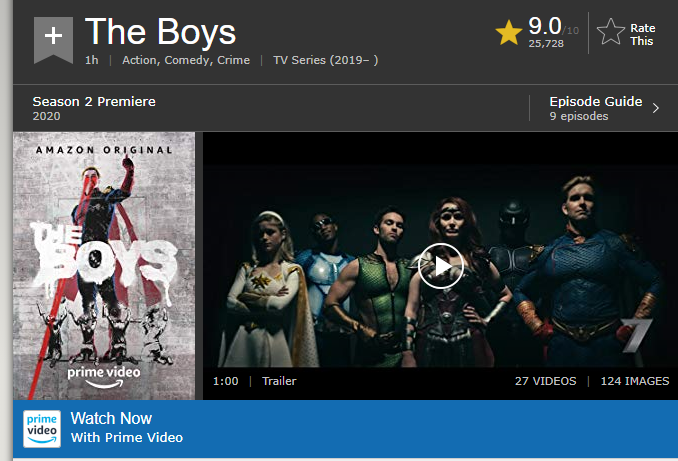Open the TV Series (2019– ) release info

[326, 60]
